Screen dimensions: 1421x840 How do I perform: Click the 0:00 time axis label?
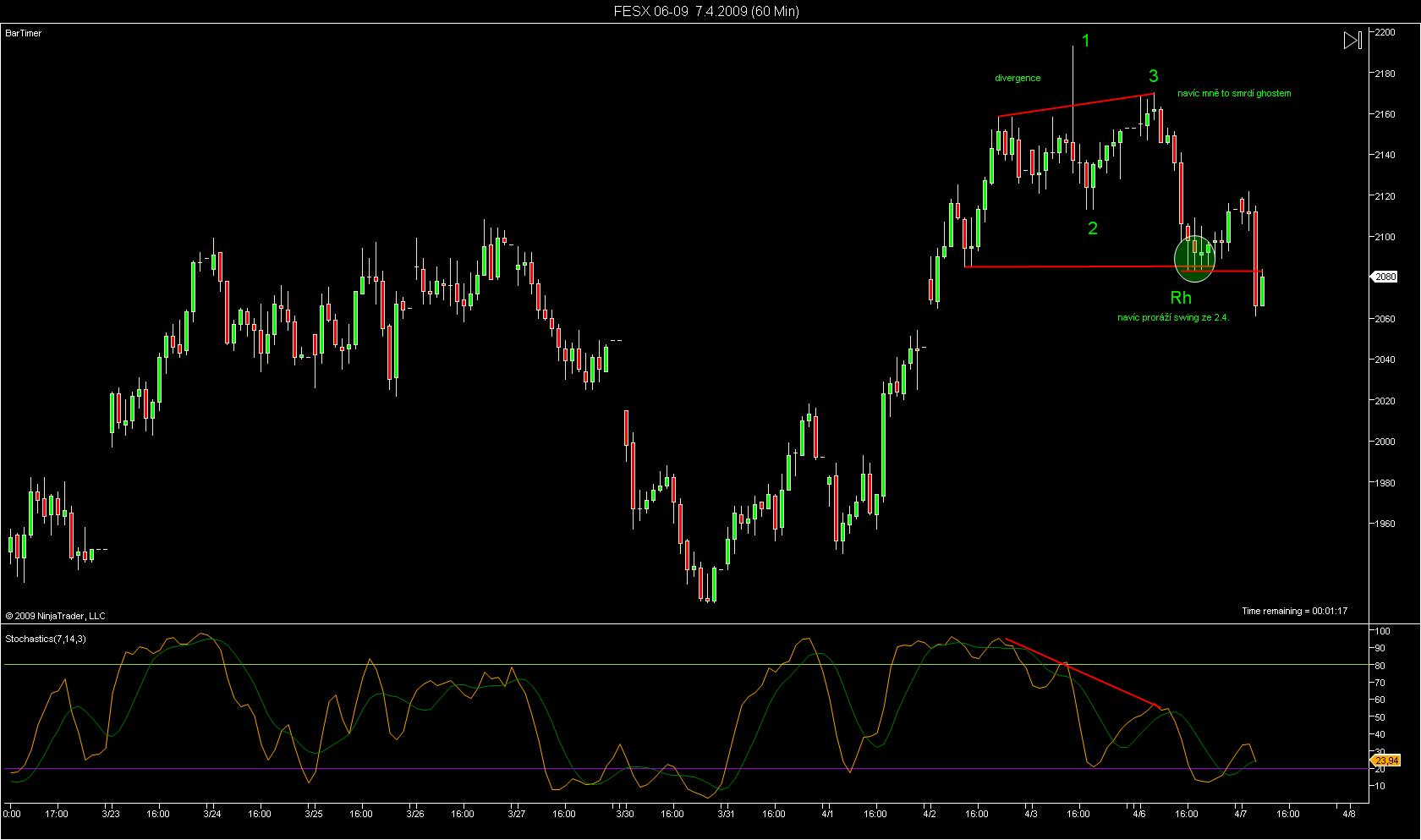(12, 815)
